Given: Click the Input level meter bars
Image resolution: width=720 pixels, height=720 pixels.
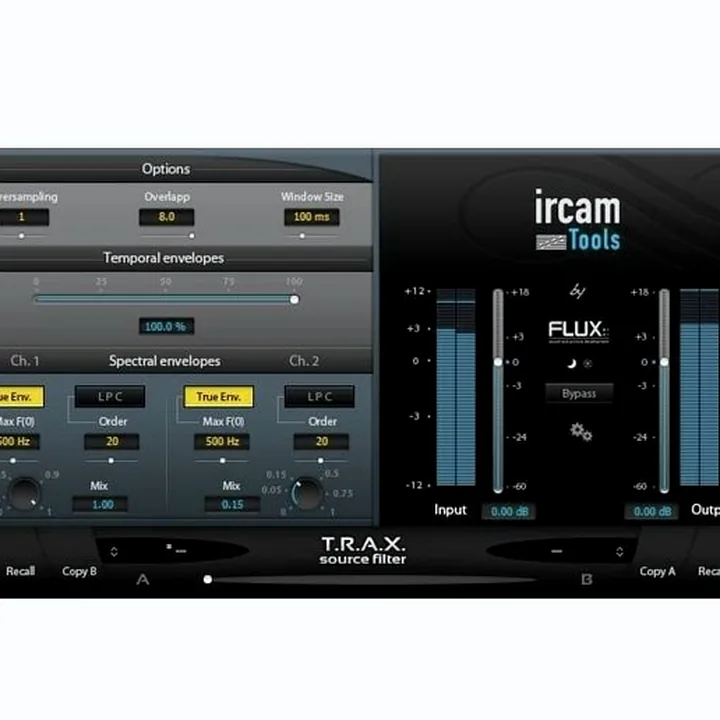Looking at the screenshot, I should point(456,387).
